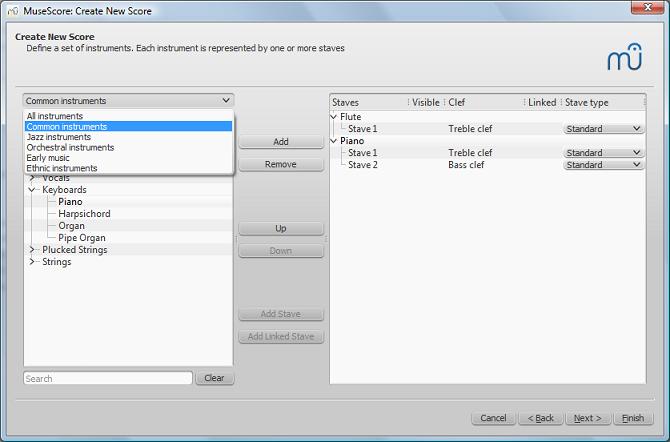Click the Down button
The width and height of the screenshot is (670, 442).
click(281, 251)
